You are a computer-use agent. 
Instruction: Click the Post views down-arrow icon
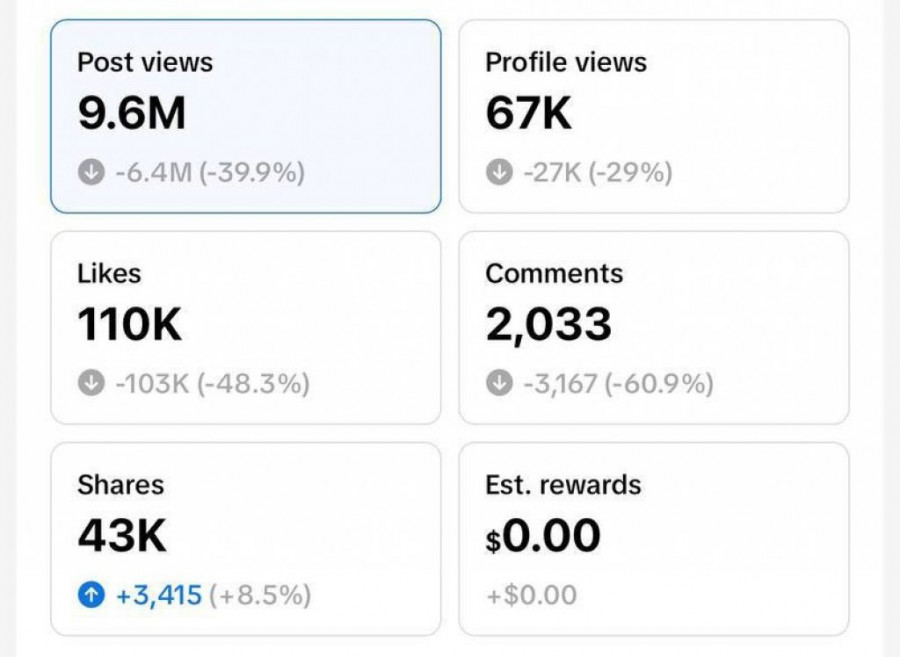91,173
